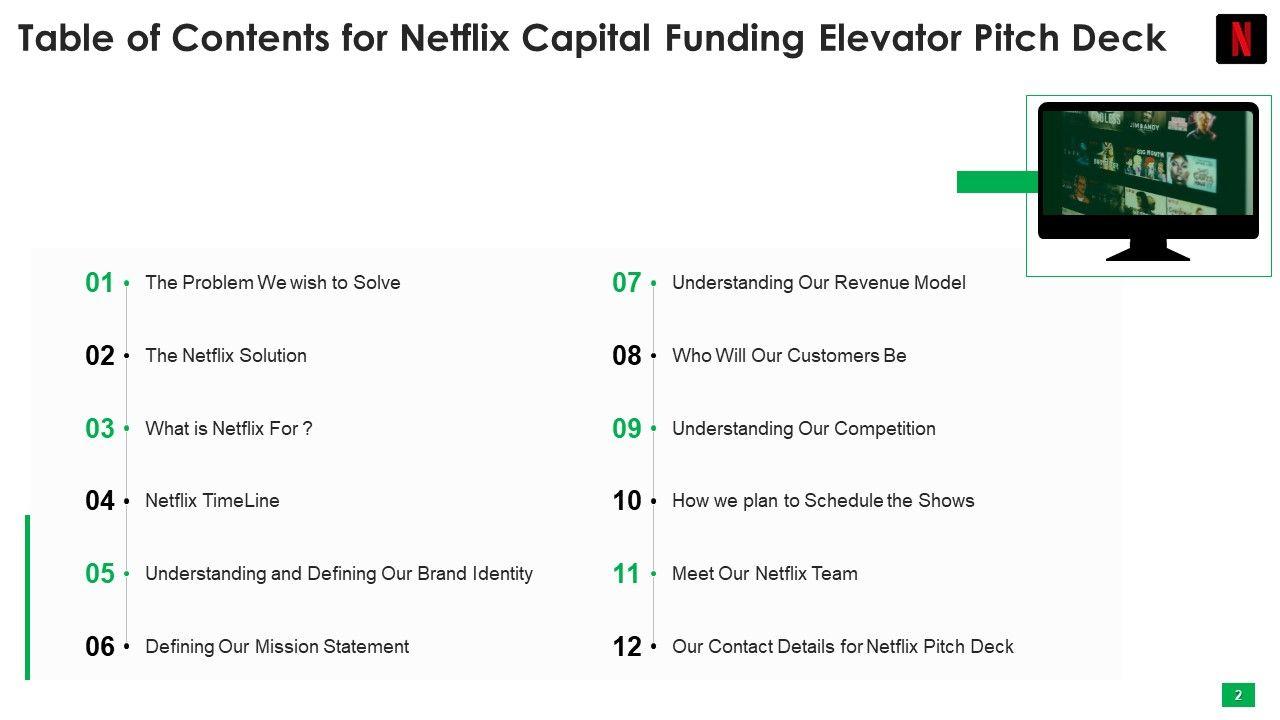Open 'How we plan to Schedule the Shows'

[x=822, y=501]
